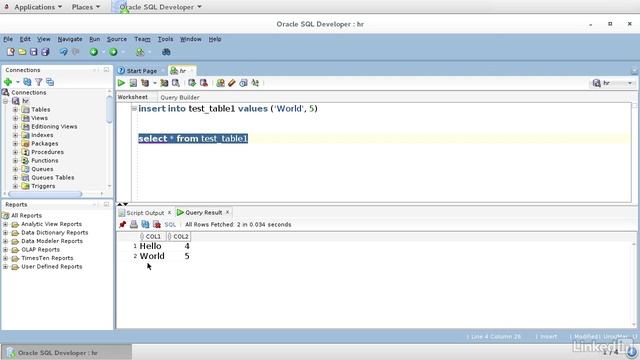Click the Commit icon
The width and height of the screenshot is (640, 360).
click(192, 83)
